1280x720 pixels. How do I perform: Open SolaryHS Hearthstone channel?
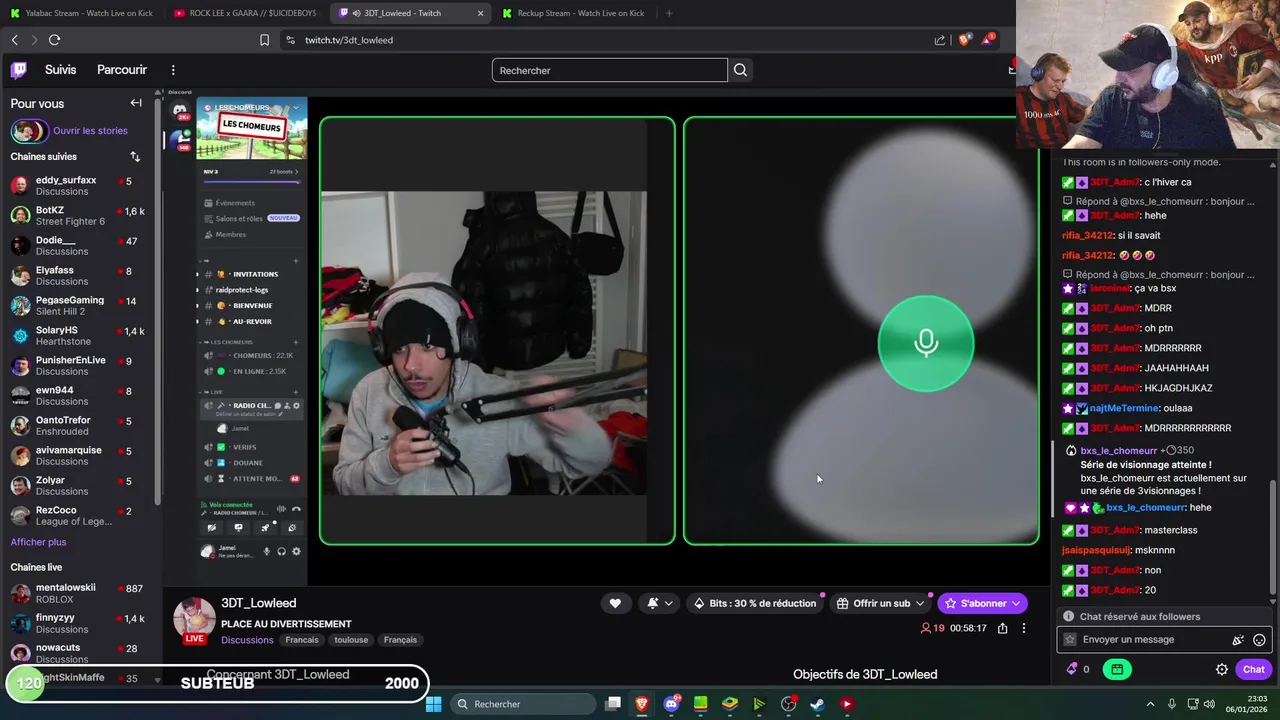(x=80, y=336)
